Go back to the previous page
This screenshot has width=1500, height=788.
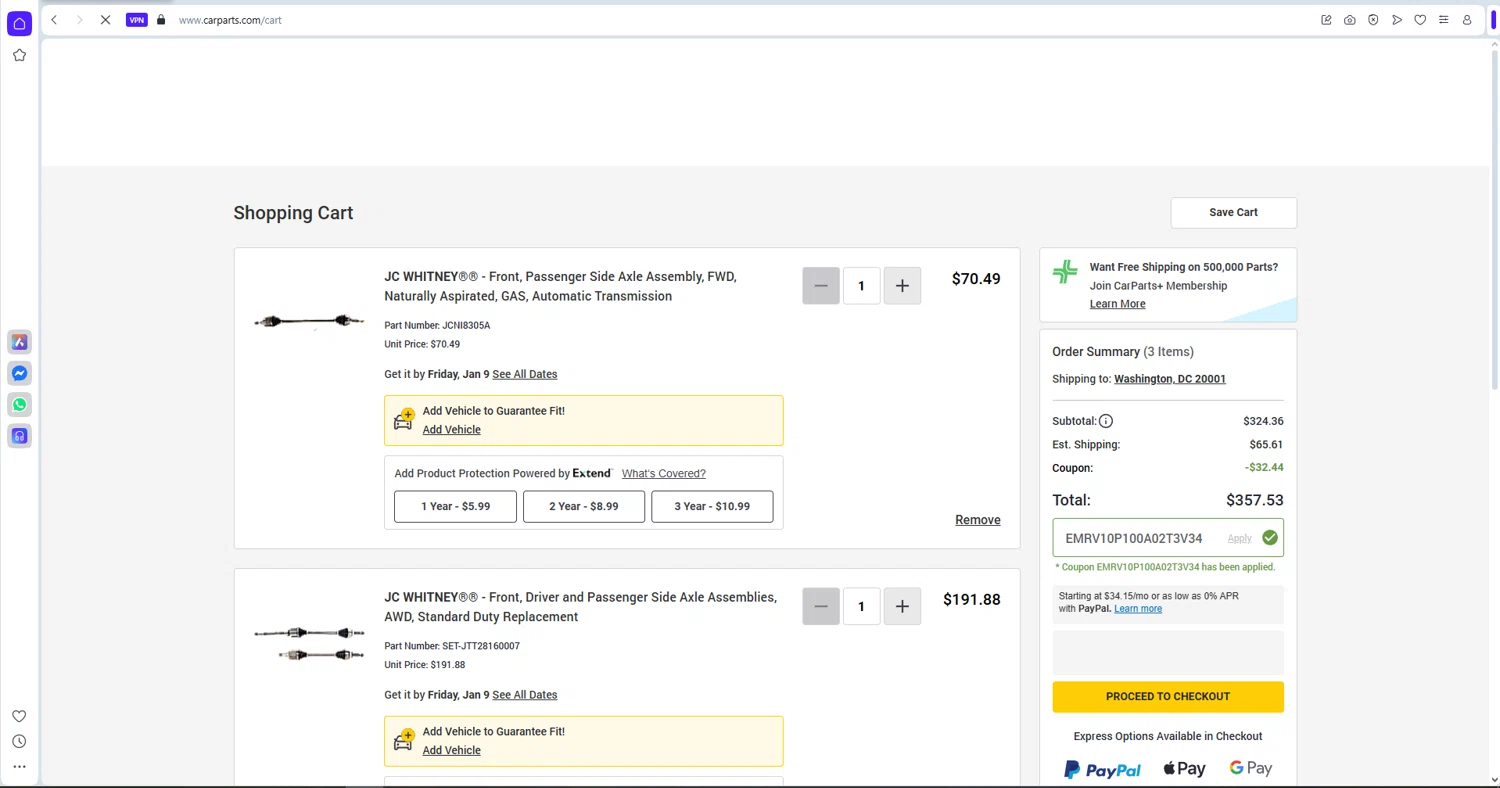tap(54, 20)
